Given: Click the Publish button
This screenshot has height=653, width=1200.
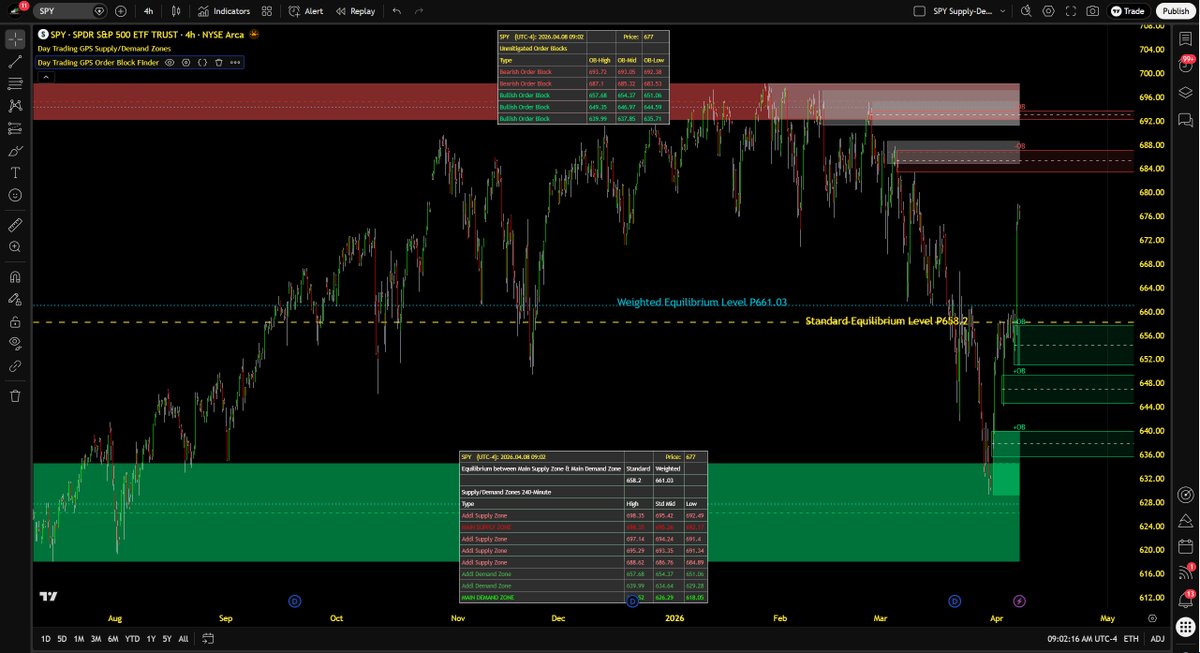Looking at the screenshot, I should coord(1175,11).
